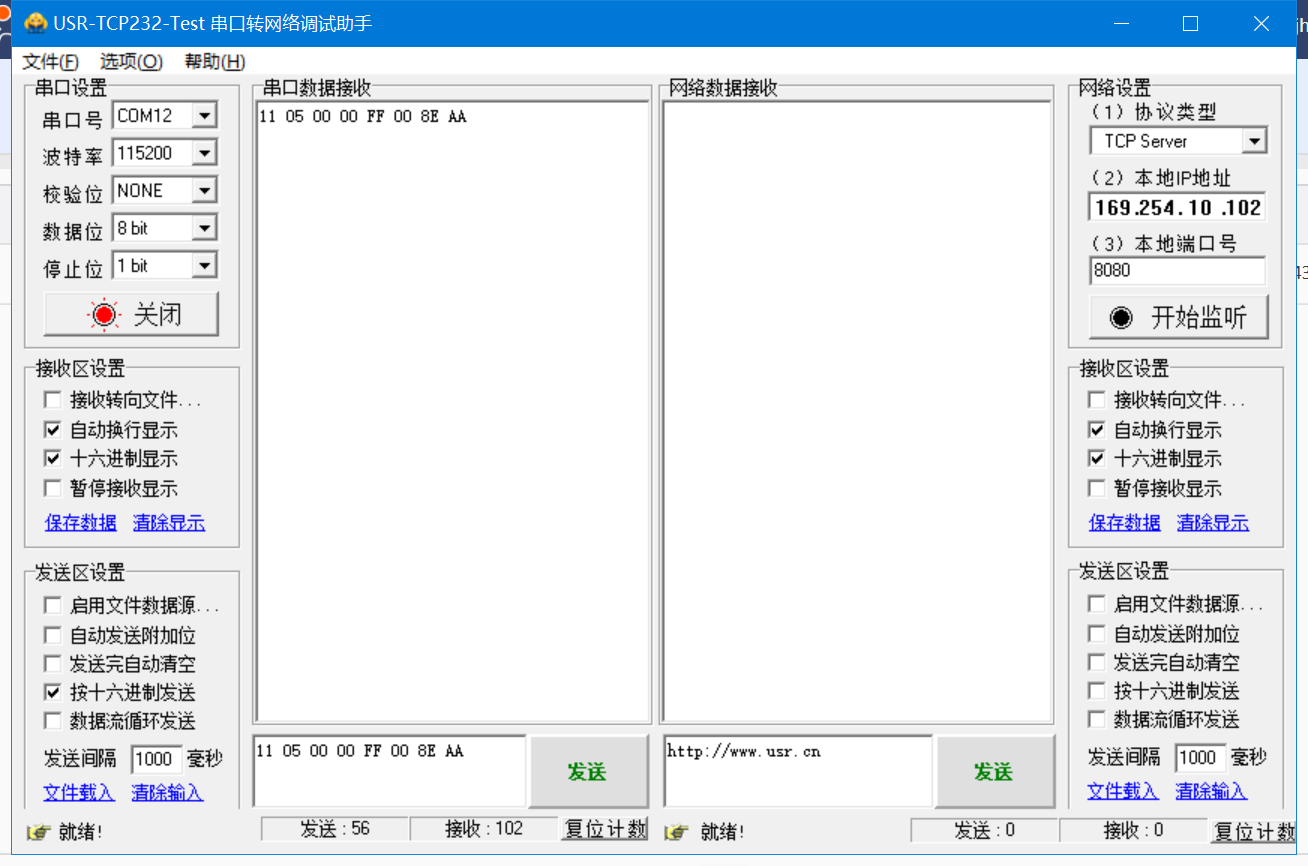Viewport: 1308px width, 866px height.
Task: Click 清除显示 link in network receive settings
Action: [x=1213, y=523]
